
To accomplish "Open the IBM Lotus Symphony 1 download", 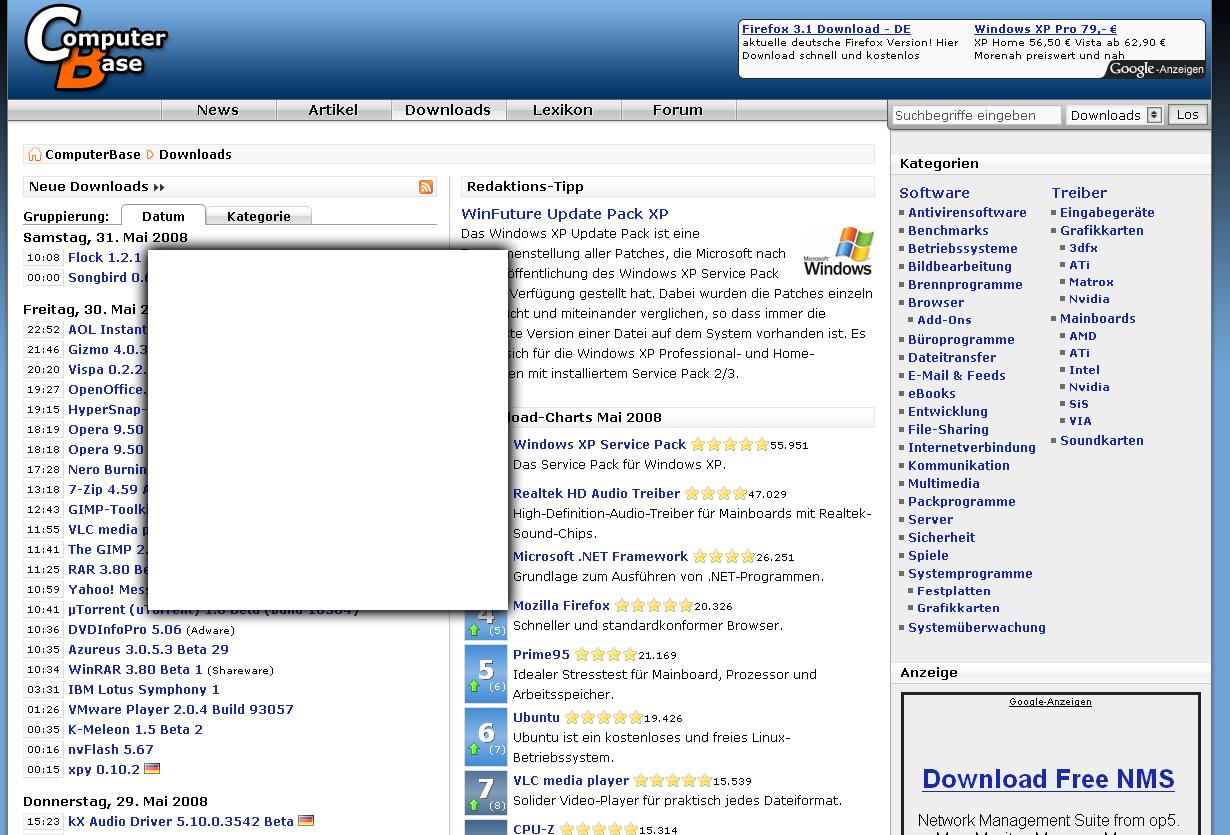I will coord(144,690).
